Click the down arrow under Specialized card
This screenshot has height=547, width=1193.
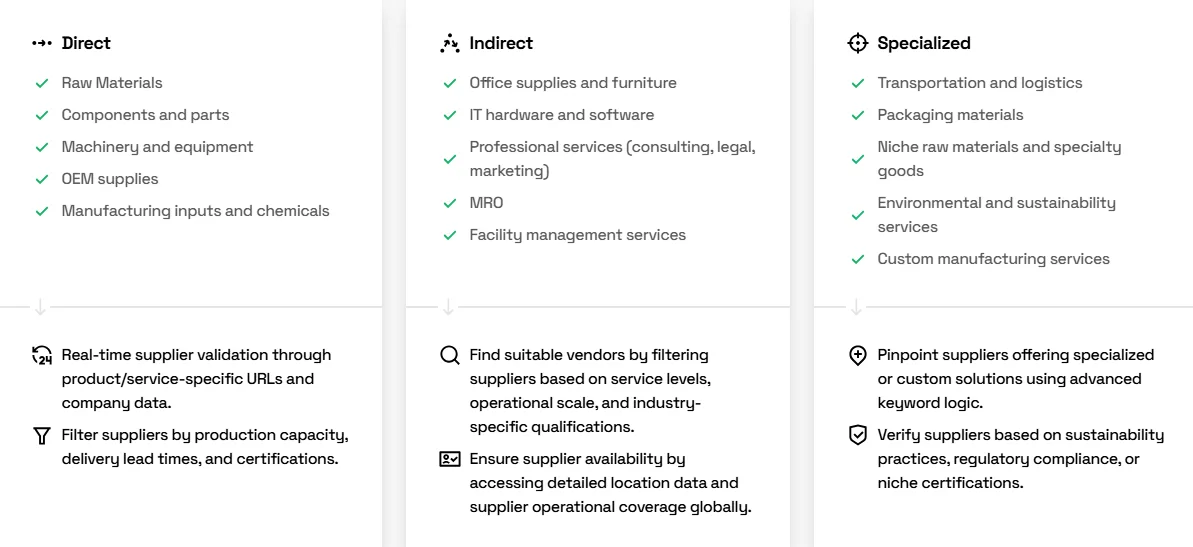click(857, 307)
